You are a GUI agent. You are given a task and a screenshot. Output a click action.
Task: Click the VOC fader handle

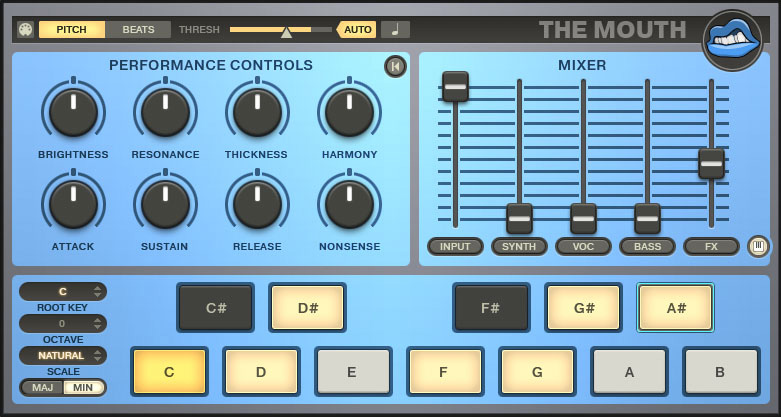[x=583, y=219]
